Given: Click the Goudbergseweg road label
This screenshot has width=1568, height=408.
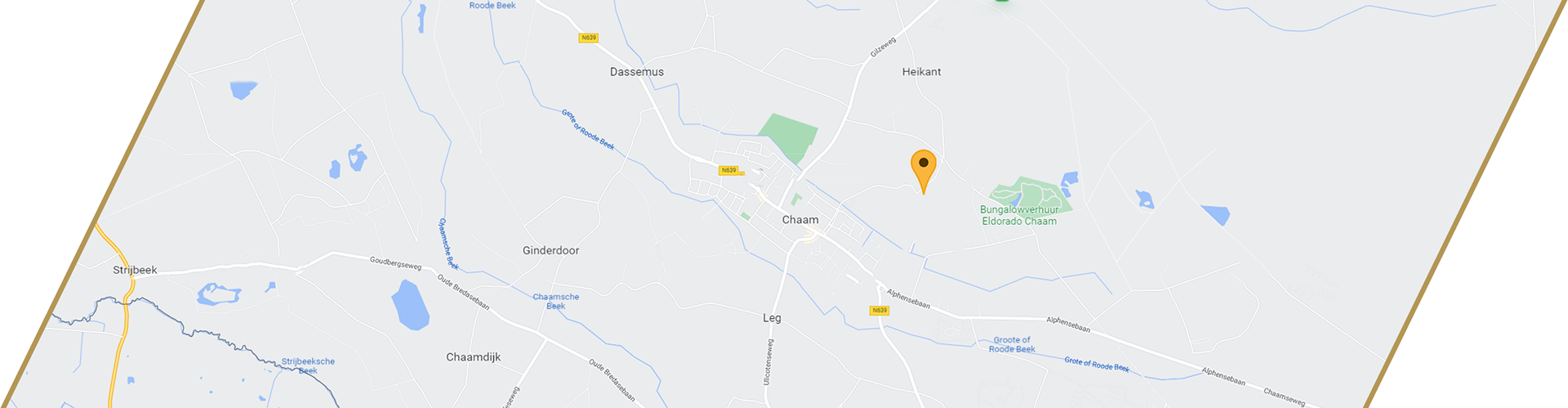Looking at the screenshot, I should point(395,262).
